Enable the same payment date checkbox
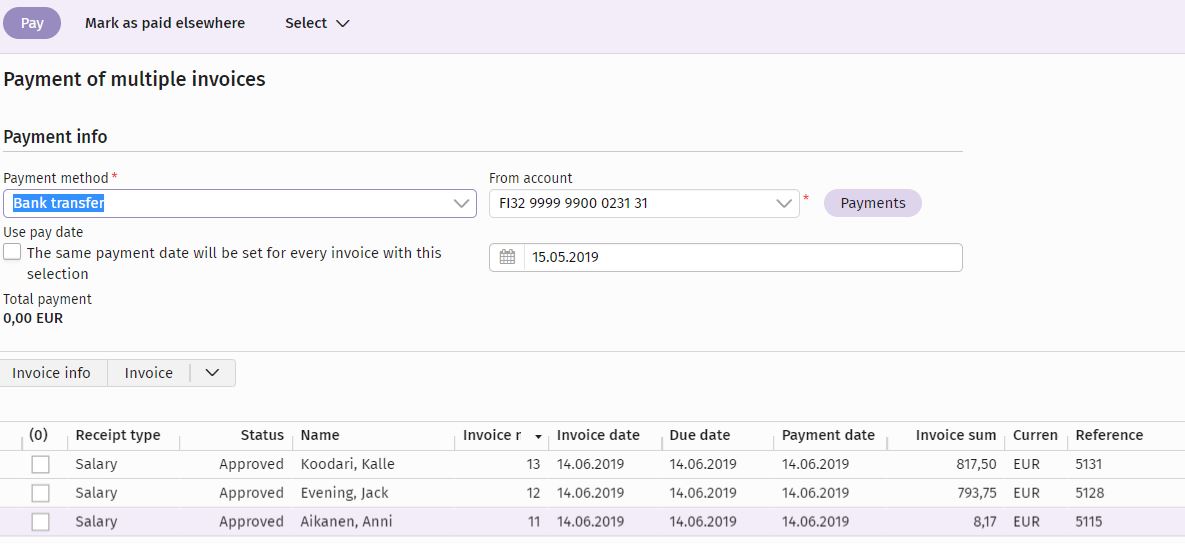Viewport: 1185px width, 544px height. pyautogui.click(x=12, y=252)
